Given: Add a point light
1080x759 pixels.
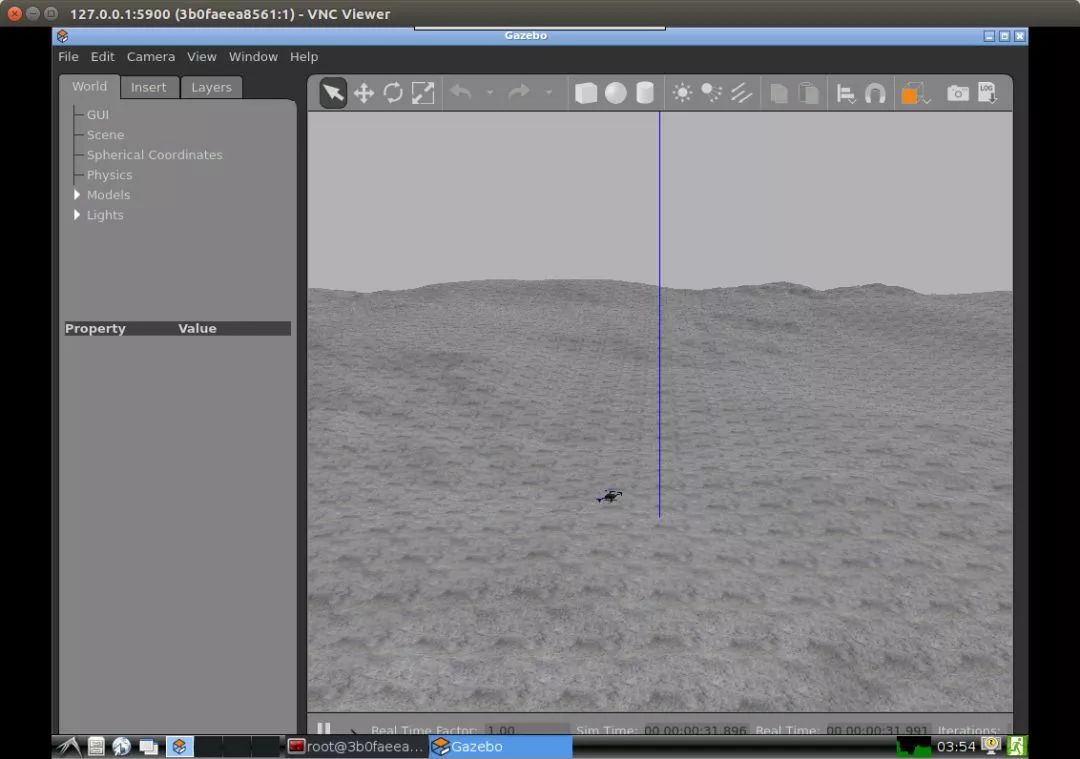Looking at the screenshot, I should (x=682, y=93).
